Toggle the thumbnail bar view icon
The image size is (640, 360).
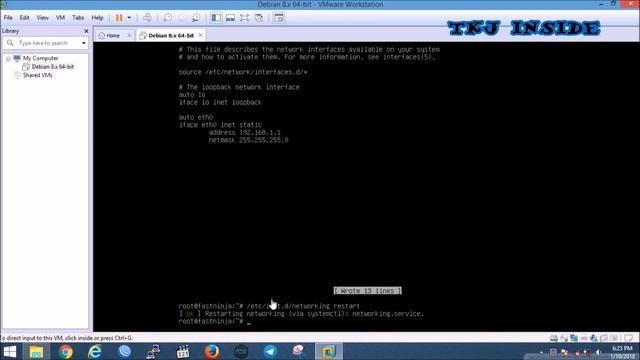coord(230,18)
